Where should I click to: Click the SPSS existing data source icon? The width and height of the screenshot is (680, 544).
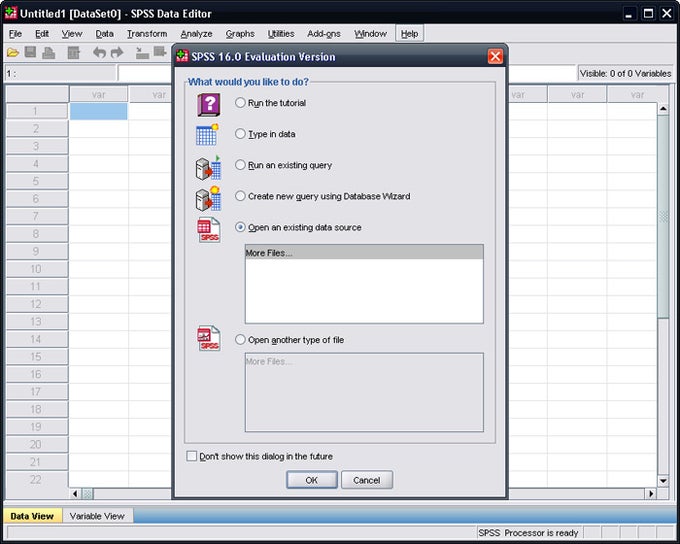coord(209,230)
